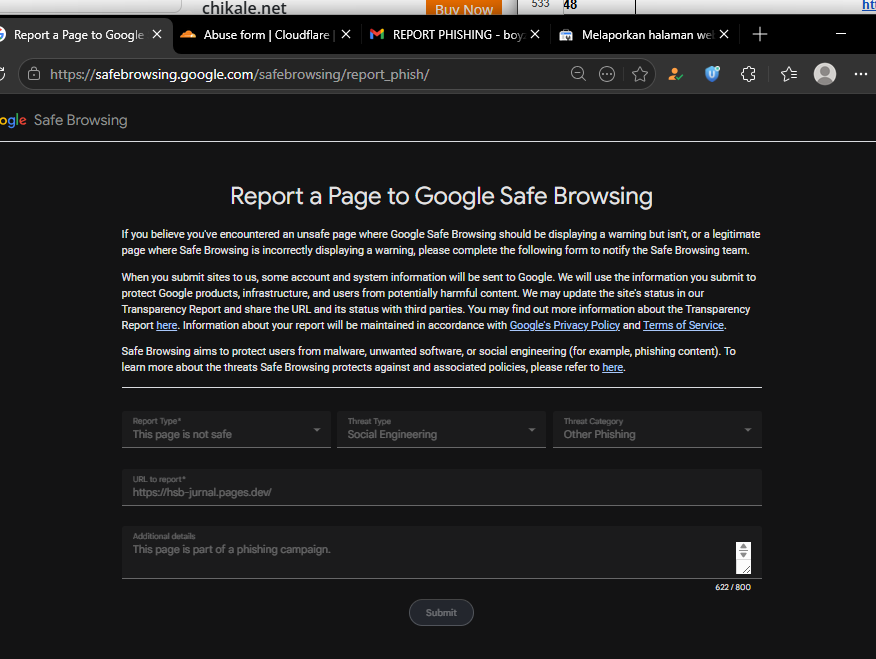
Task: Close the Abuse form Cloudflare tab
Action: coord(346,34)
